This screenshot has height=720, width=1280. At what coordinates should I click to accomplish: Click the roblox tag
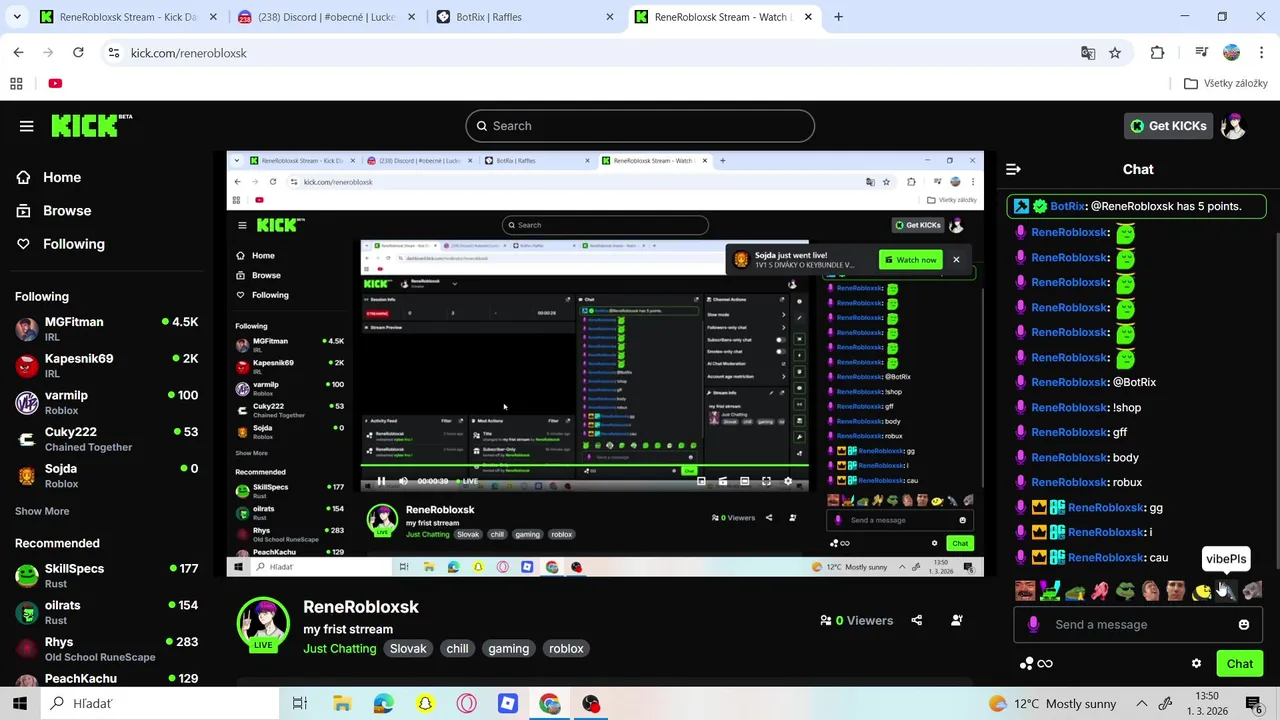click(566, 649)
